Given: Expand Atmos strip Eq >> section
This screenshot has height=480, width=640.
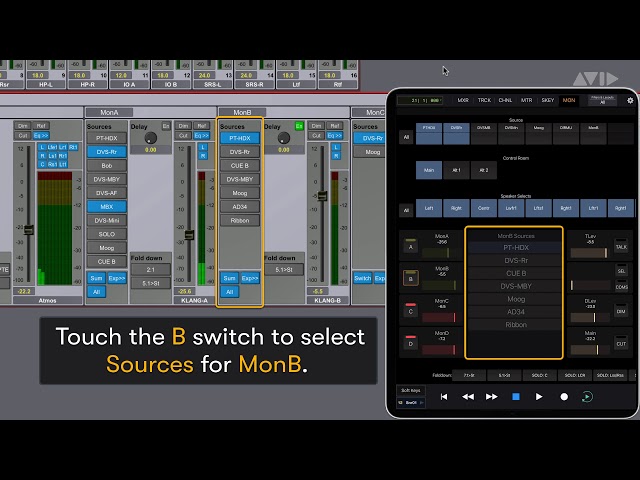Looking at the screenshot, I should [x=41, y=136].
